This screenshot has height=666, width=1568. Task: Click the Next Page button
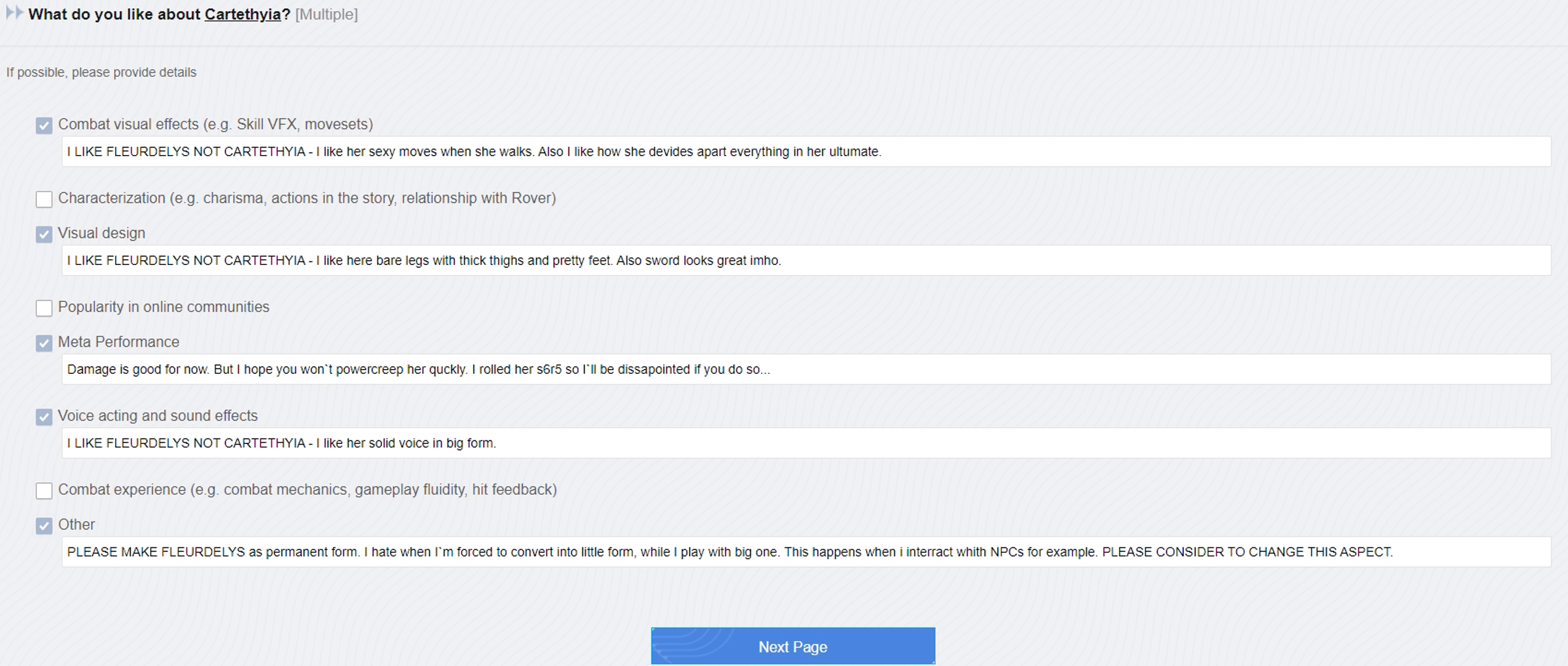(792, 646)
